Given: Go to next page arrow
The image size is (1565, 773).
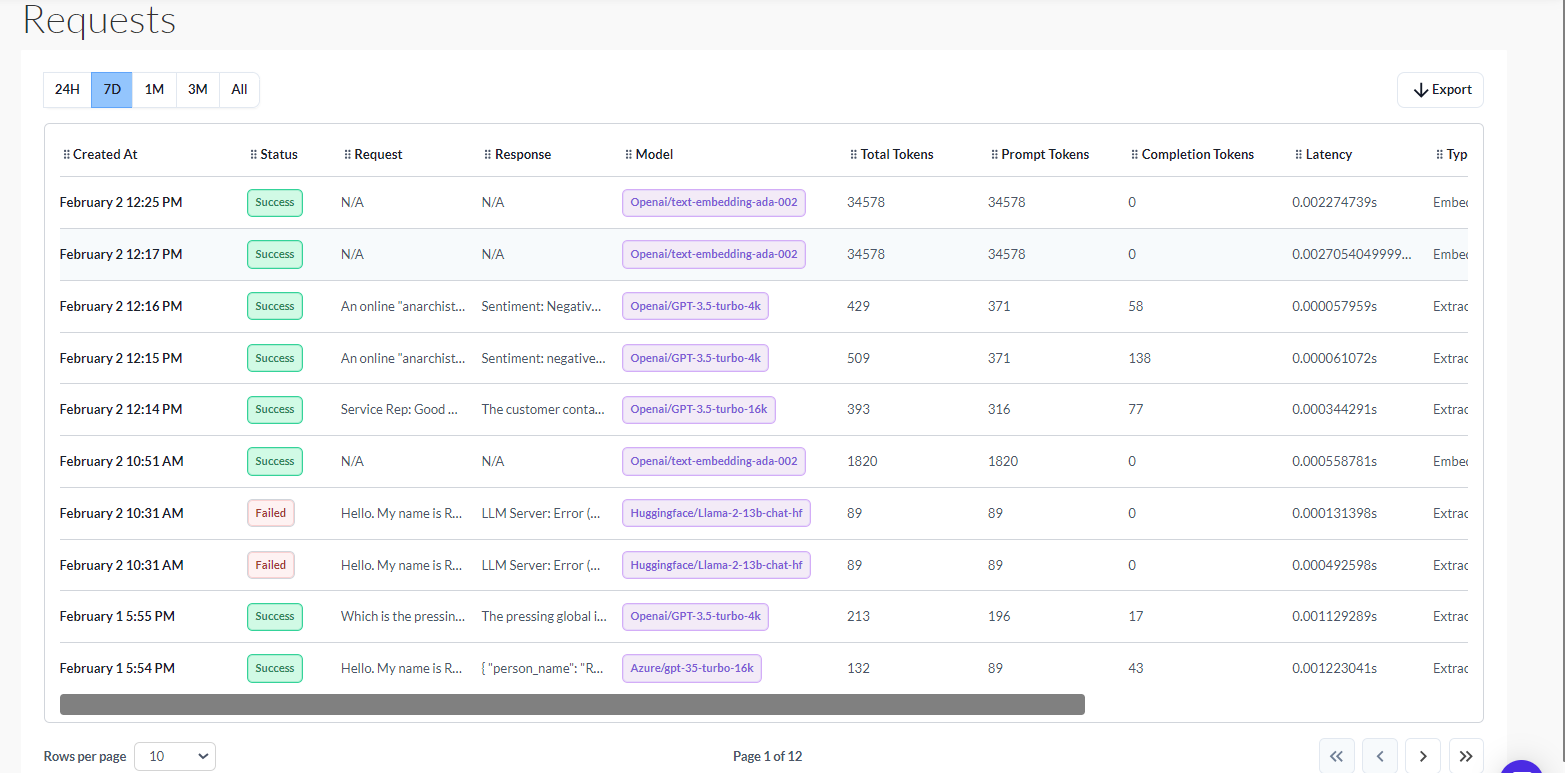Looking at the screenshot, I should click(1423, 756).
